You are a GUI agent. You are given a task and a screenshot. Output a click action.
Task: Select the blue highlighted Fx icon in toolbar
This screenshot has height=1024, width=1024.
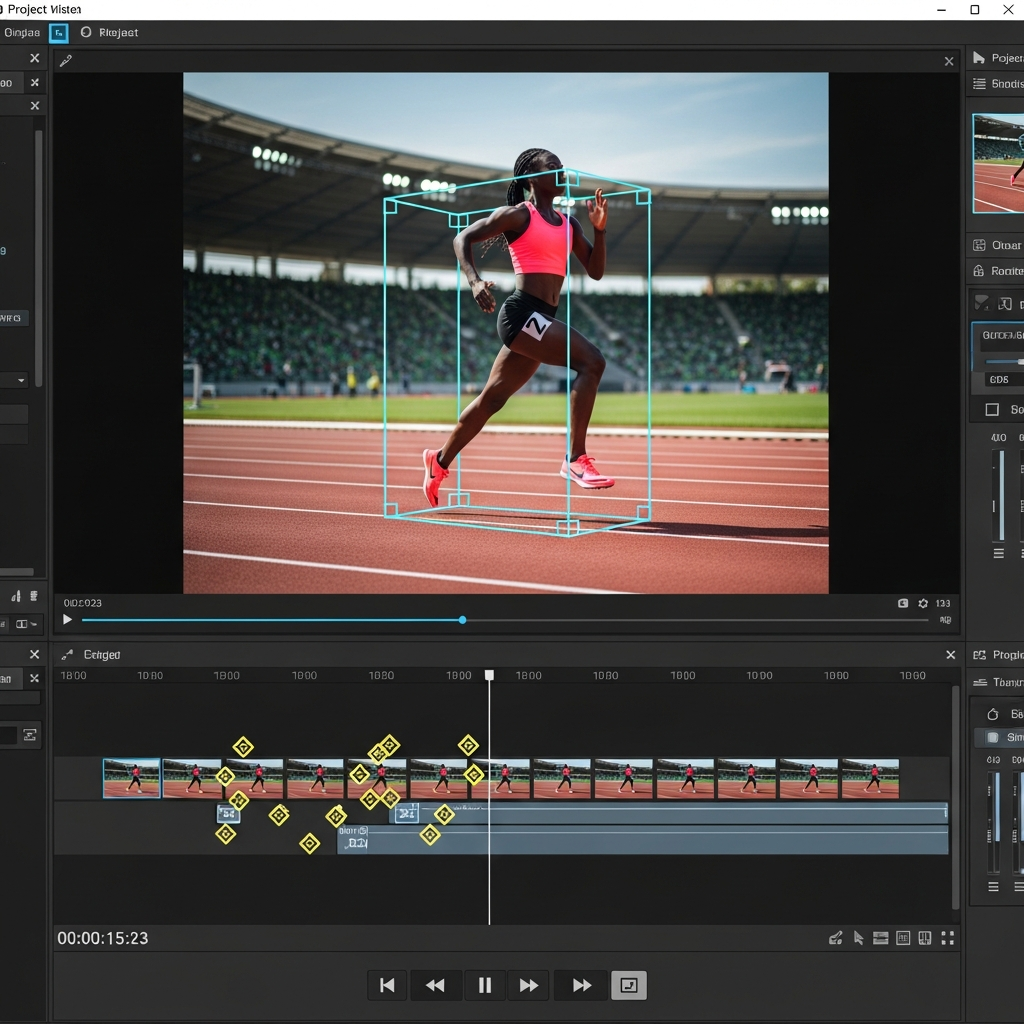(59, 33)
